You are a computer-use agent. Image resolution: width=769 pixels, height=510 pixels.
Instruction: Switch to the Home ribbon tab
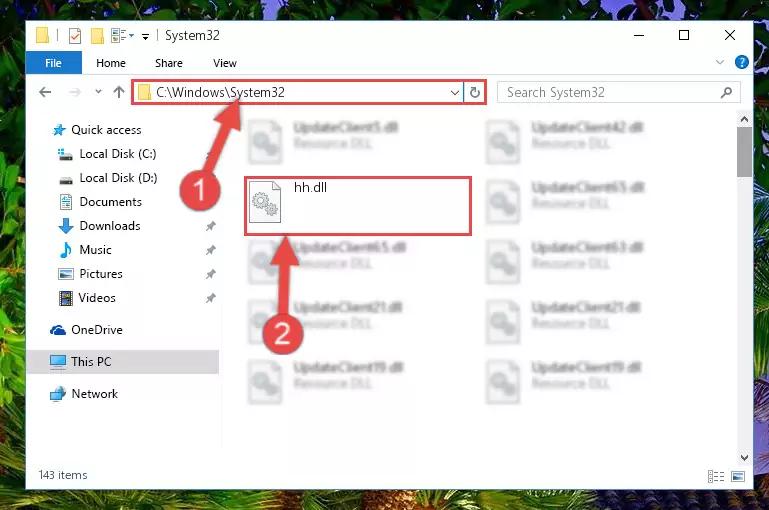point(111,63)
